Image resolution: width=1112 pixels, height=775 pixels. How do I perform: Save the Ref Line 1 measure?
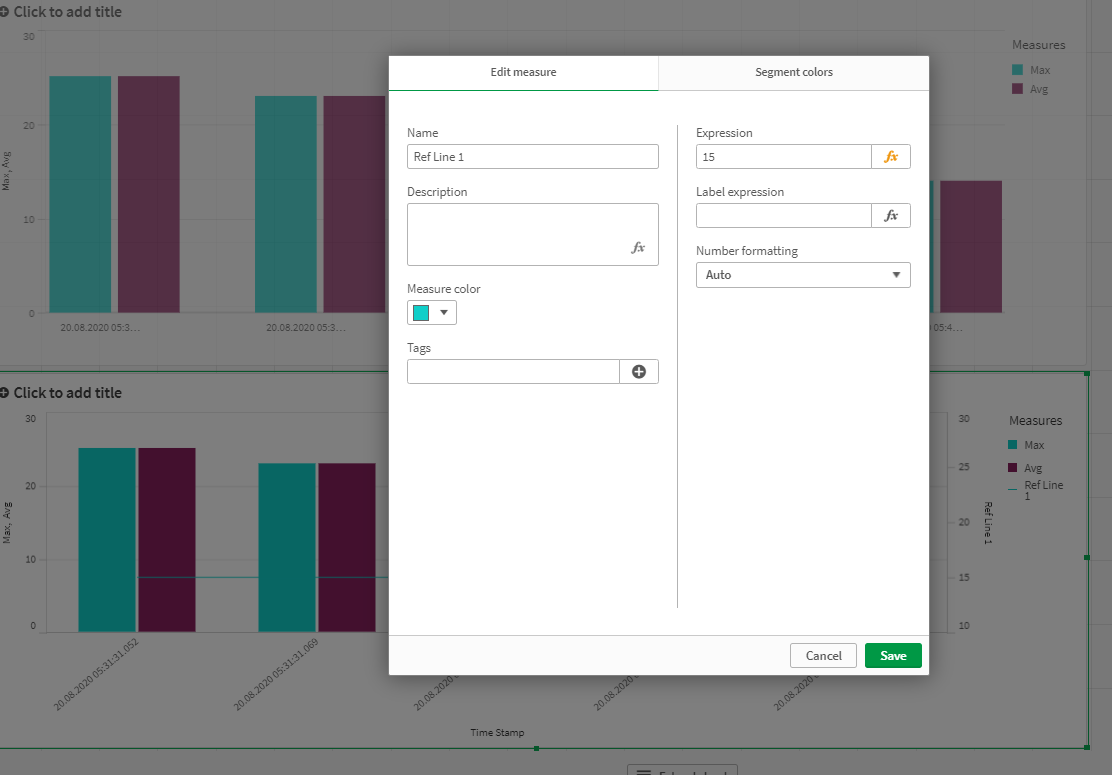coord(893,655)
